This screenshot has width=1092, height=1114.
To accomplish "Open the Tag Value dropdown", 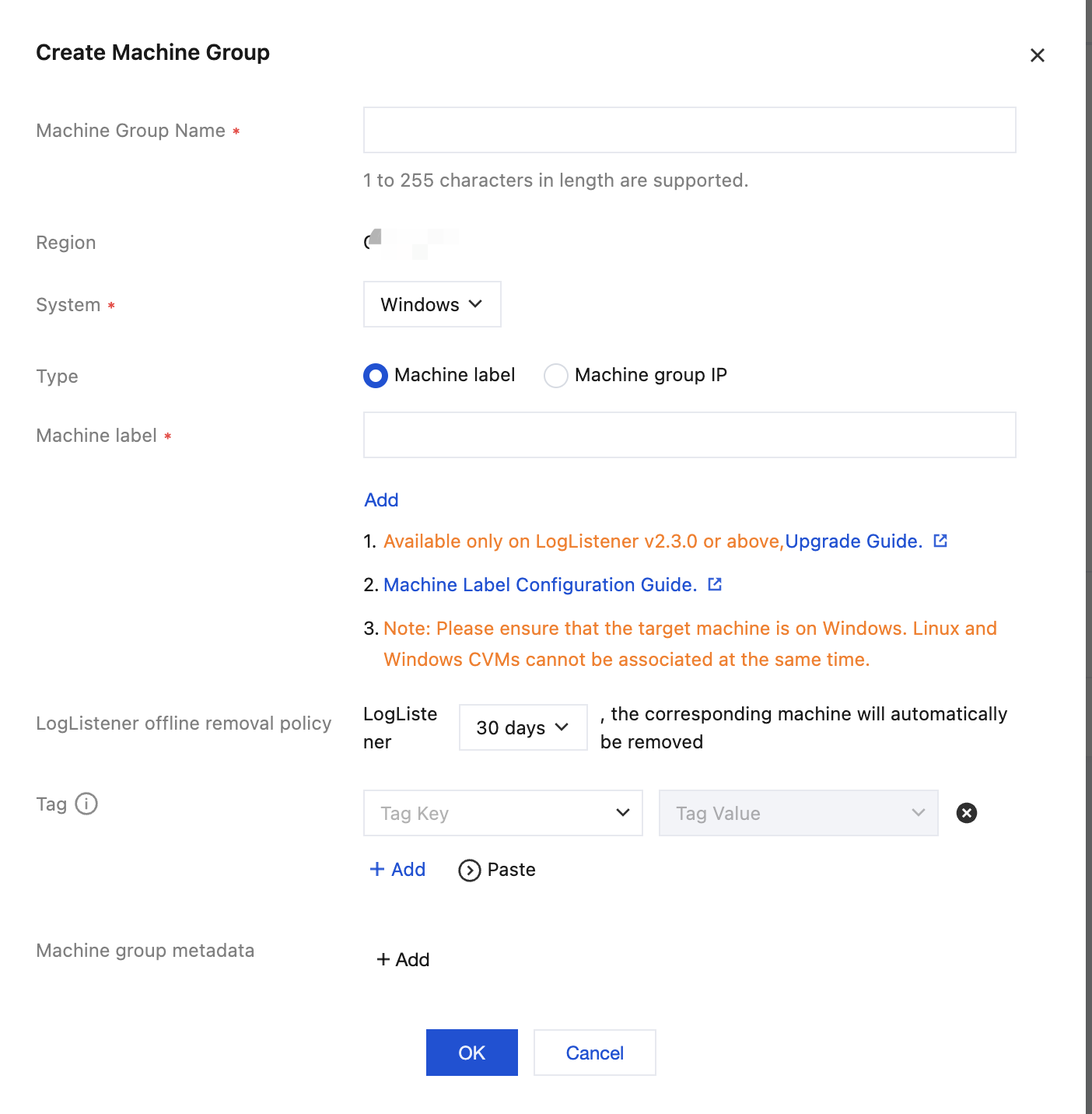I will coord(798,813).
